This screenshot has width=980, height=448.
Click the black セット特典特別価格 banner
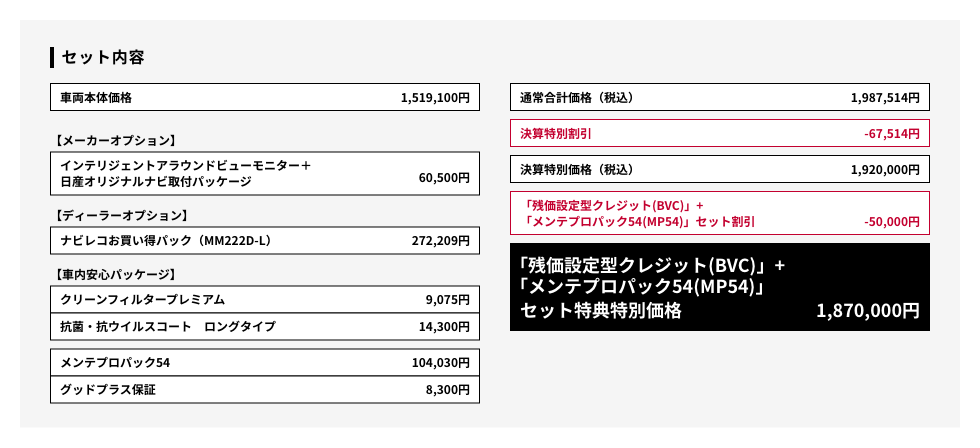720,287
